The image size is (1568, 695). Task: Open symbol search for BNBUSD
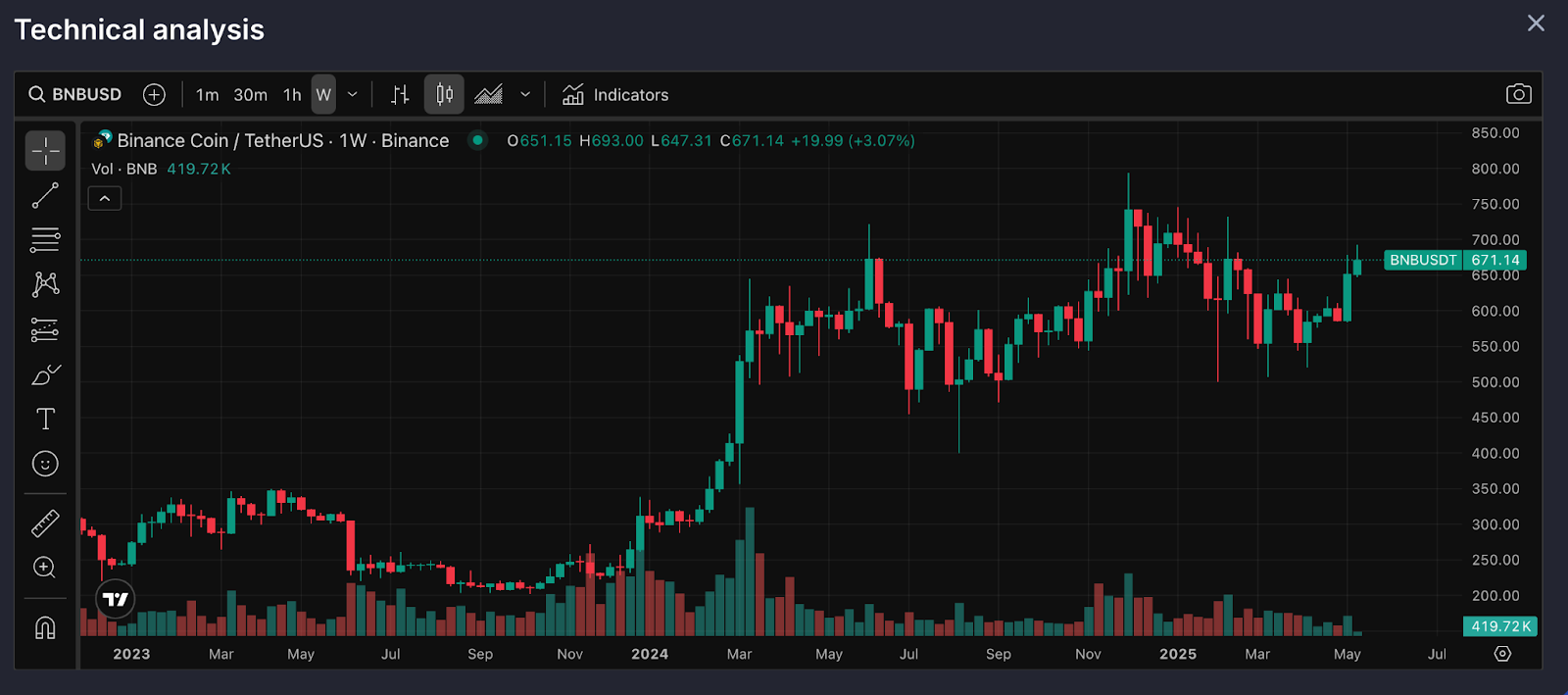75,94
